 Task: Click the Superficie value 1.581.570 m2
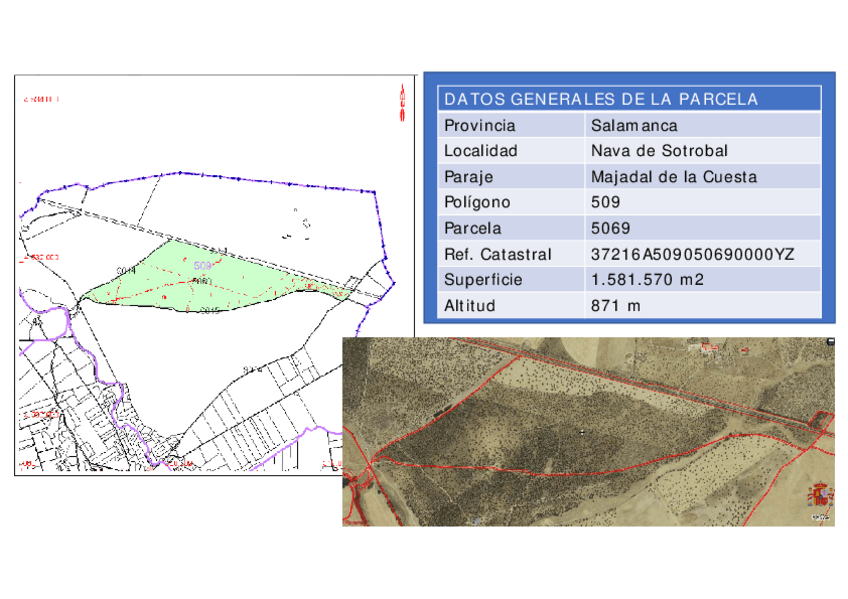647,280
